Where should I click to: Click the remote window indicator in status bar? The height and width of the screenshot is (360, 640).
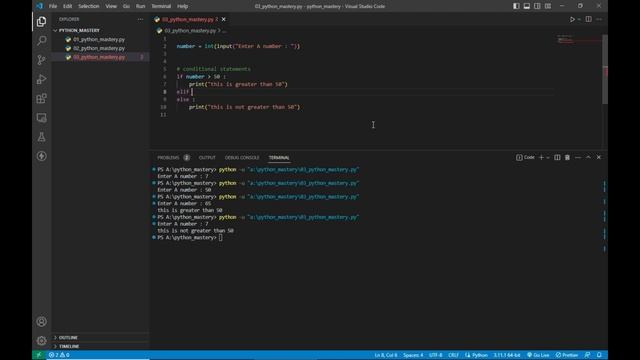[x=39, y=355]
